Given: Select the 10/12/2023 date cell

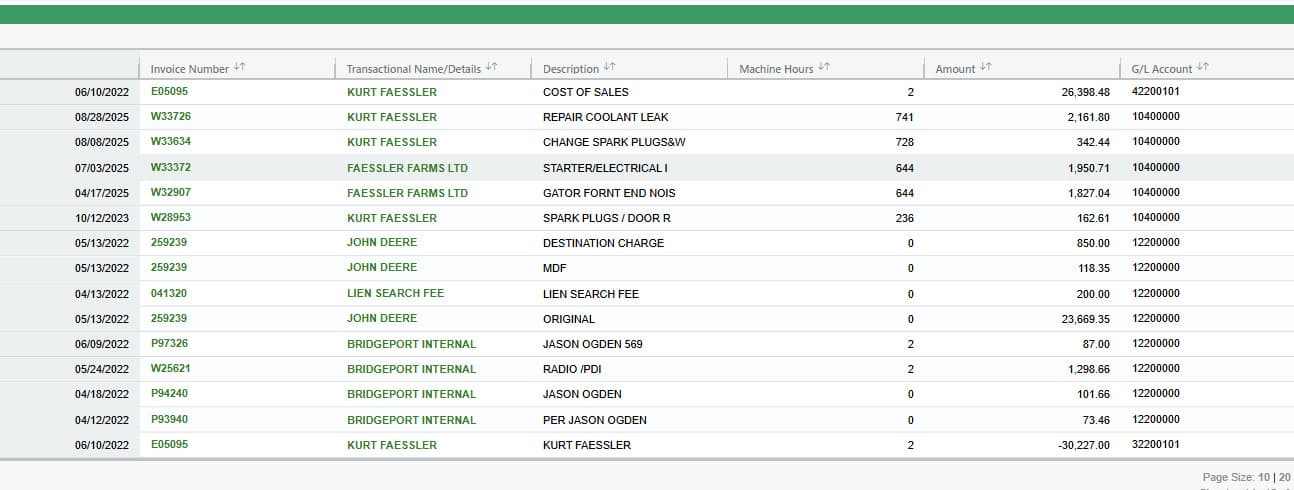Looking at the screenshot, I should point(102,218).
